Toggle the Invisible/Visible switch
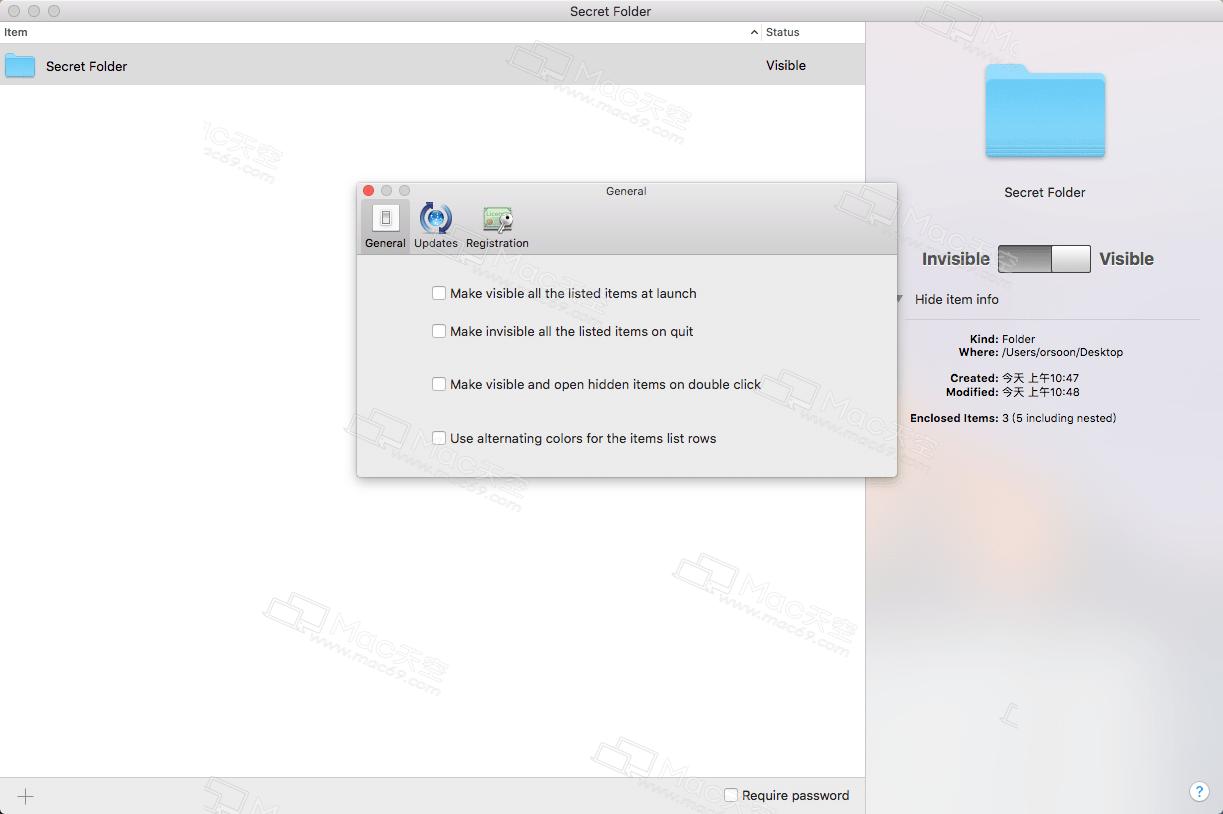The image size is (1223, 814). point(1044,259)
